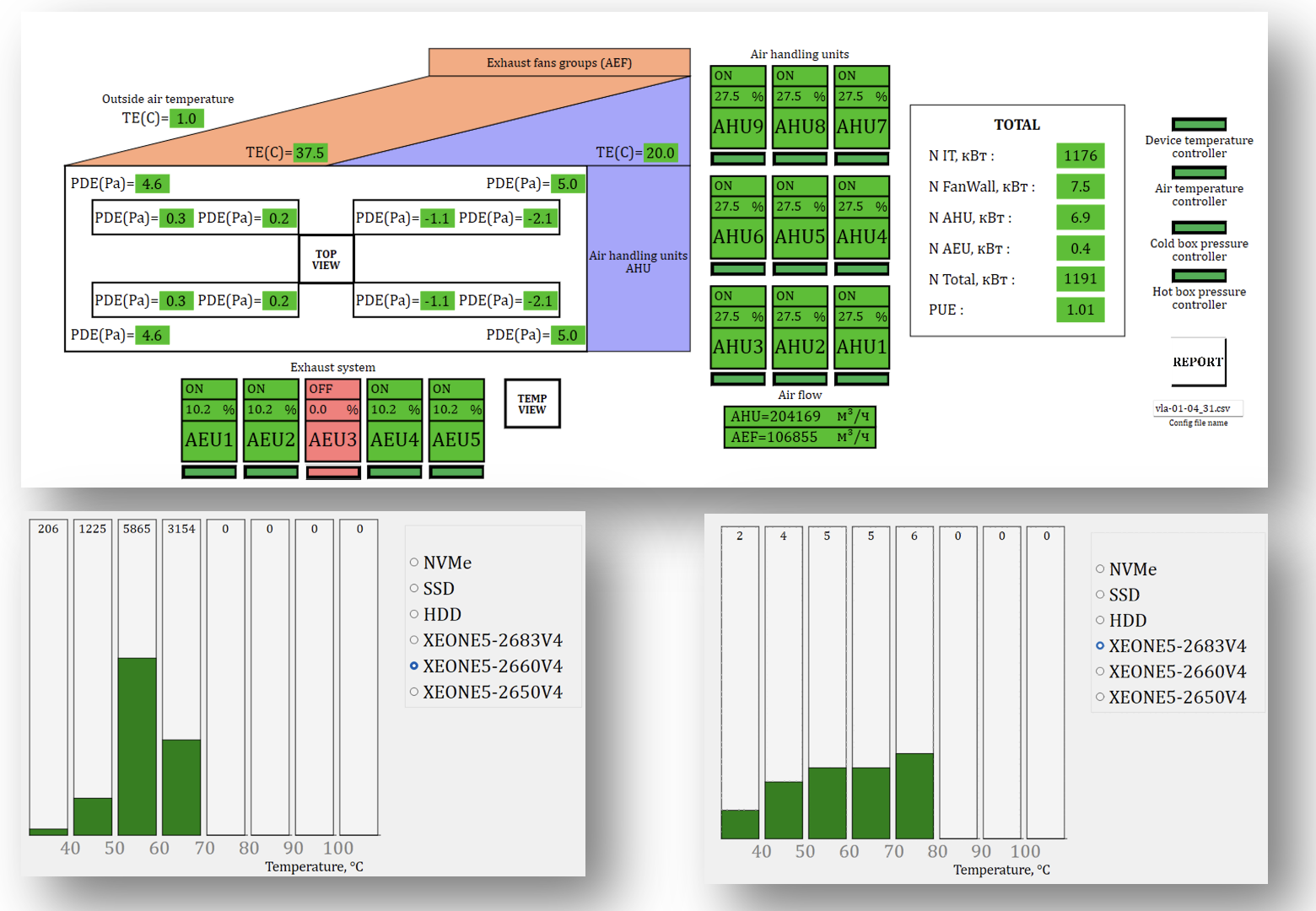Click the bar labeled 6 in right chart
The height and width of the screenshot is (911, 1316).
tap(914, 795)
